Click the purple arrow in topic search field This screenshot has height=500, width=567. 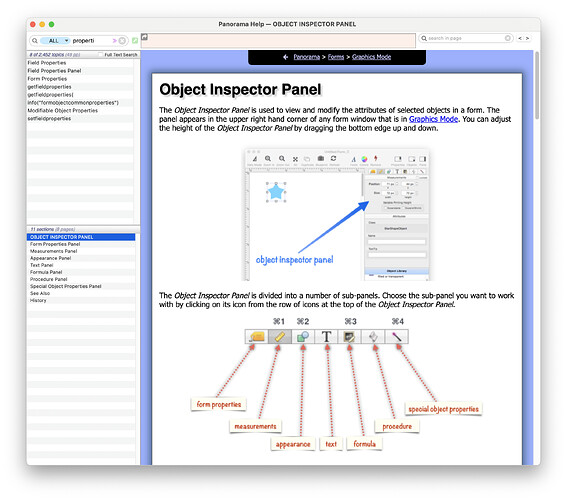(115, 41)
